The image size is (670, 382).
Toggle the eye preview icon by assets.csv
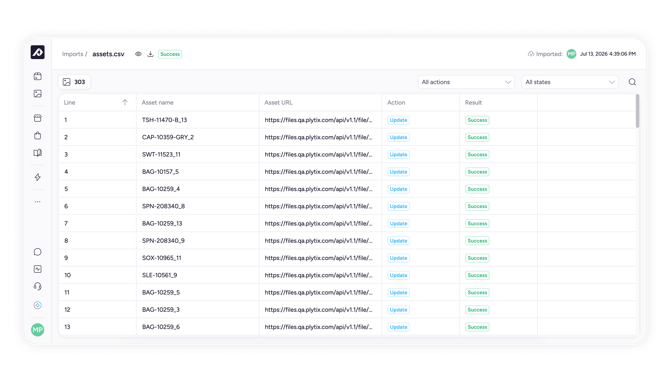[138, 54]
